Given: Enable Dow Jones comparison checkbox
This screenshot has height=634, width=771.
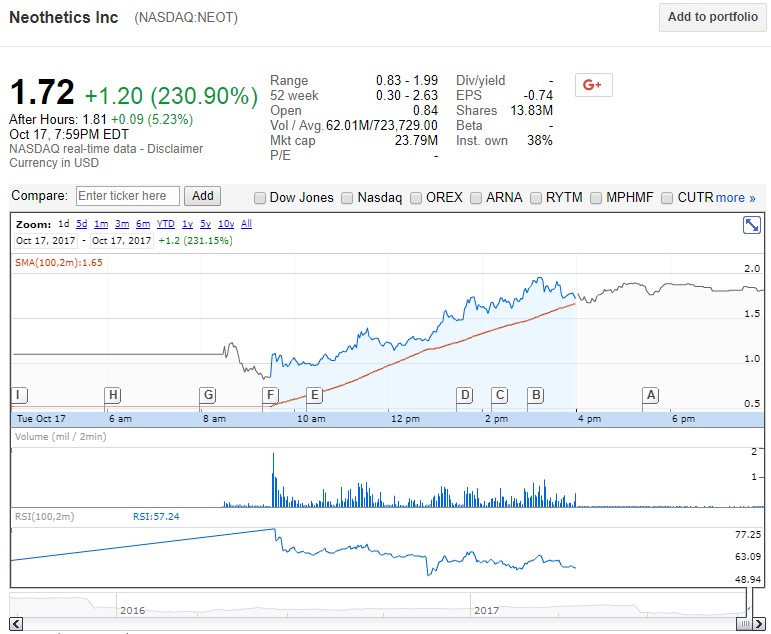Looking at the screenshot, I should (x=260, y=198).
